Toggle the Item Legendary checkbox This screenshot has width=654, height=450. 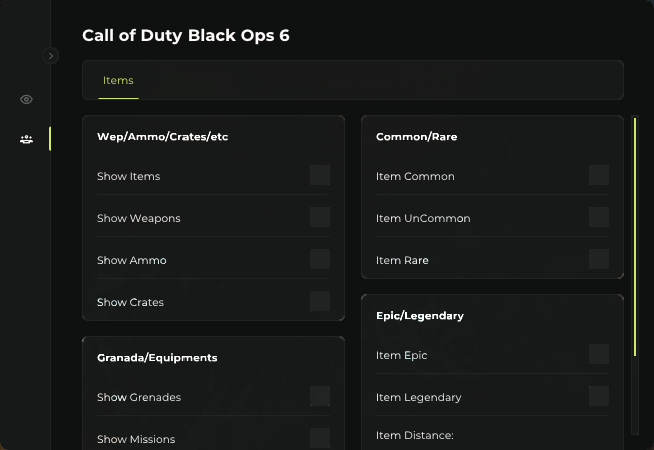[599, 396]
